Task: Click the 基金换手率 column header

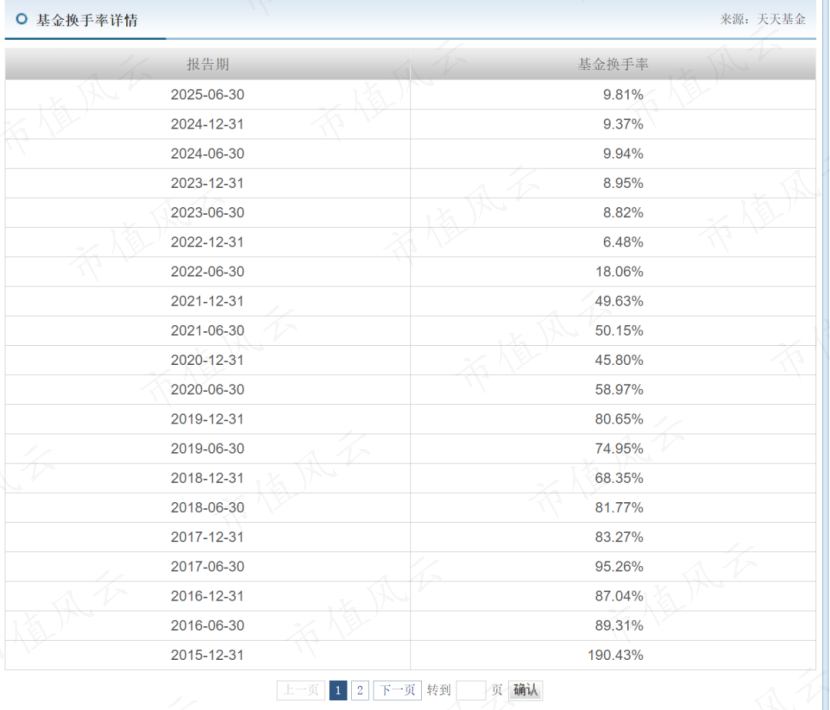Action: click(613, 64)
